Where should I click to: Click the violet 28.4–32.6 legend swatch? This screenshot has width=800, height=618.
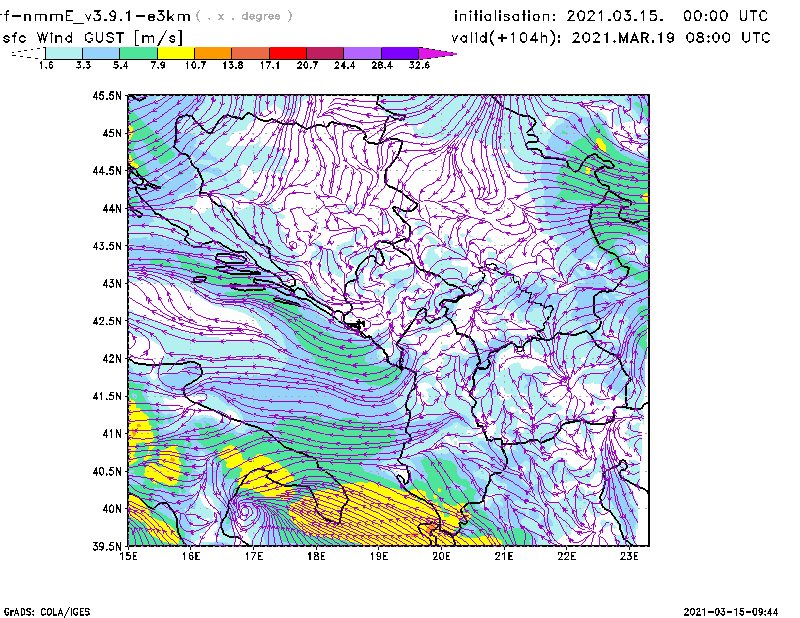(400, 53)
